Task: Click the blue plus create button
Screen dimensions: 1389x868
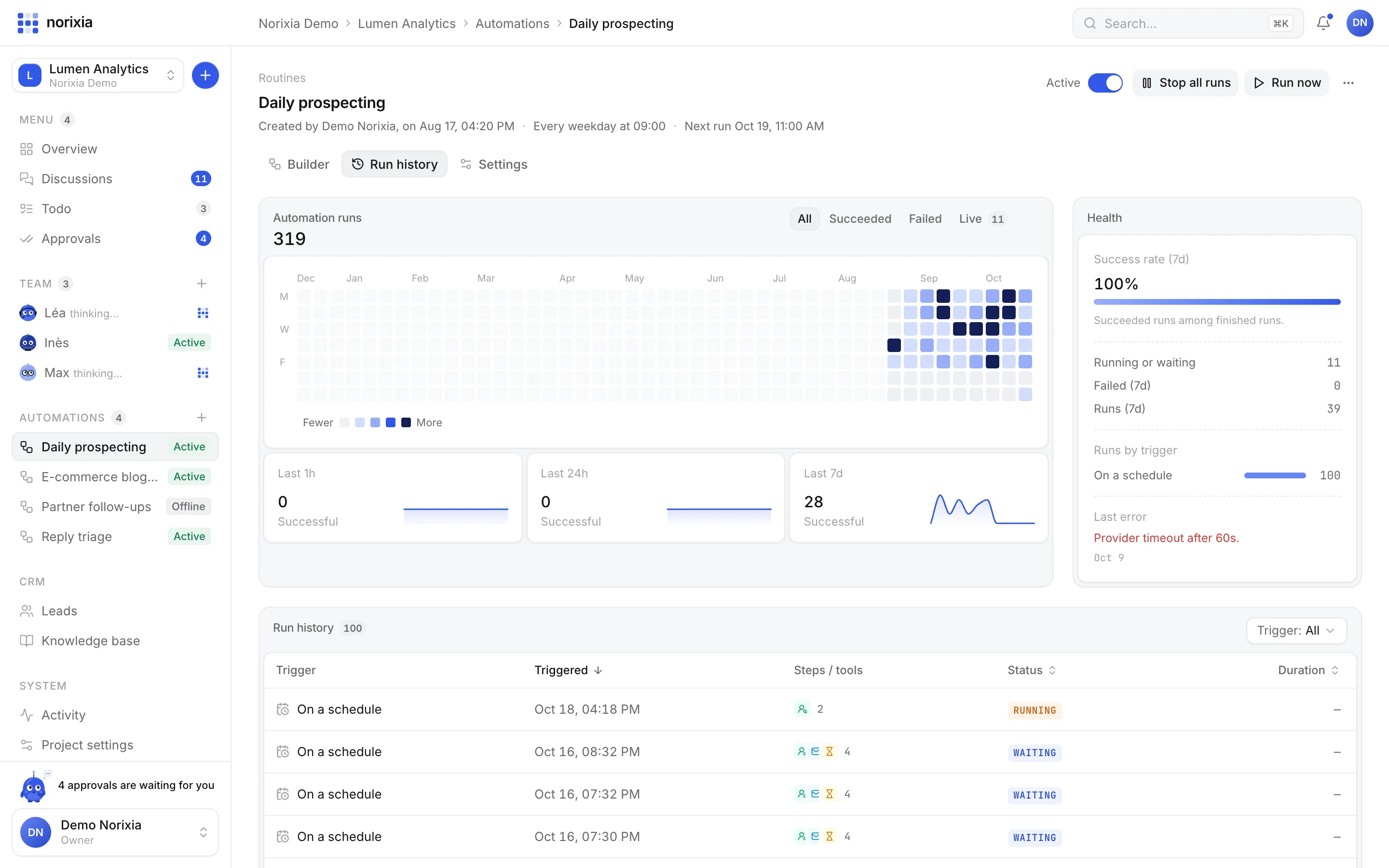Action: click(x=205, y=75)
